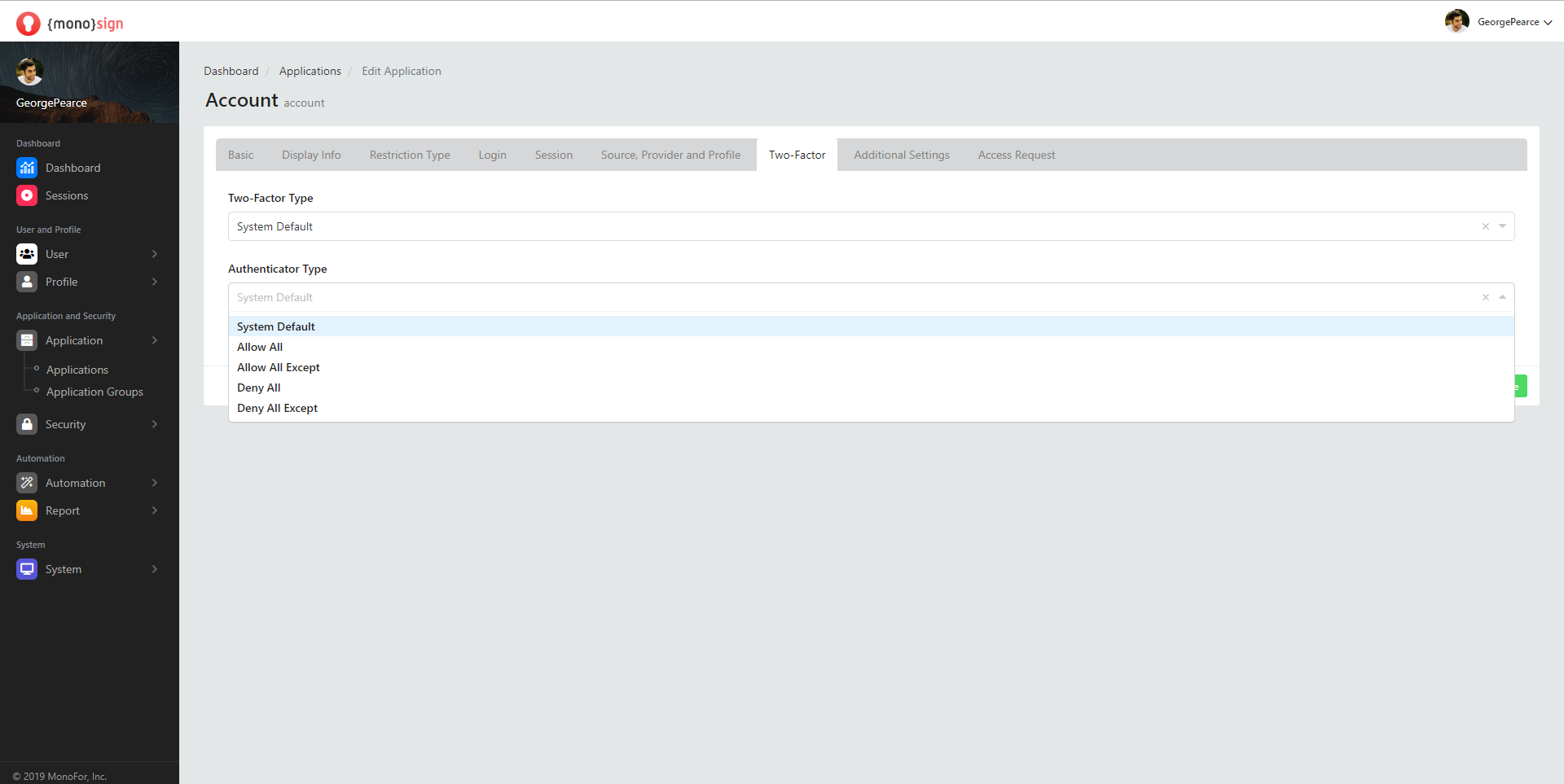Choose Allow All Except option

tap(871, 367)
